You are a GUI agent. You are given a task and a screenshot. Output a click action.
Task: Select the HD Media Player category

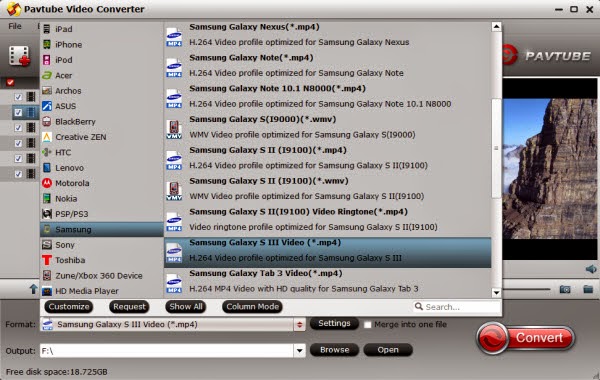coord(101,291)
